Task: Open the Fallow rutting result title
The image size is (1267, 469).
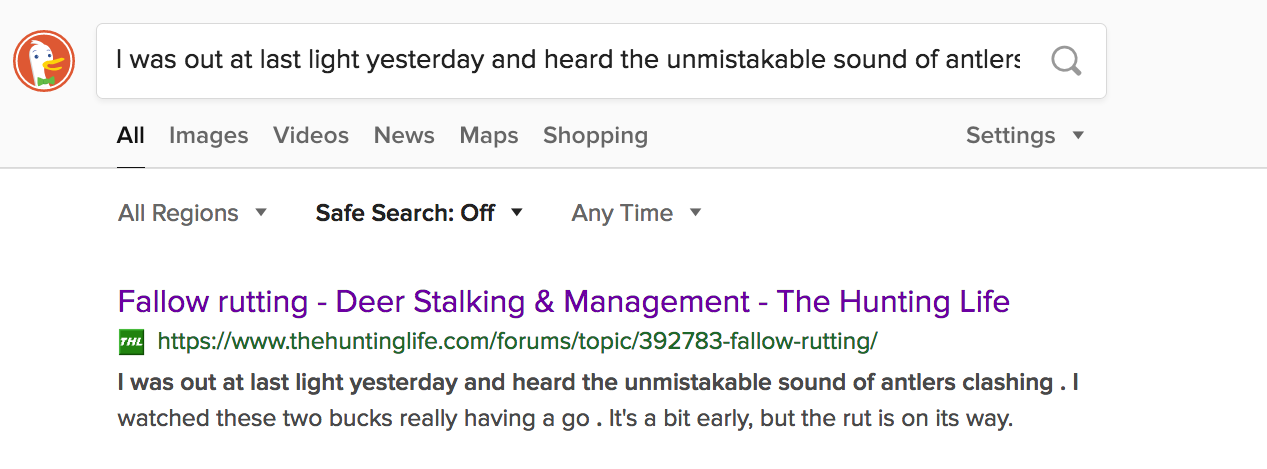Action: click(x=563, y=301)
